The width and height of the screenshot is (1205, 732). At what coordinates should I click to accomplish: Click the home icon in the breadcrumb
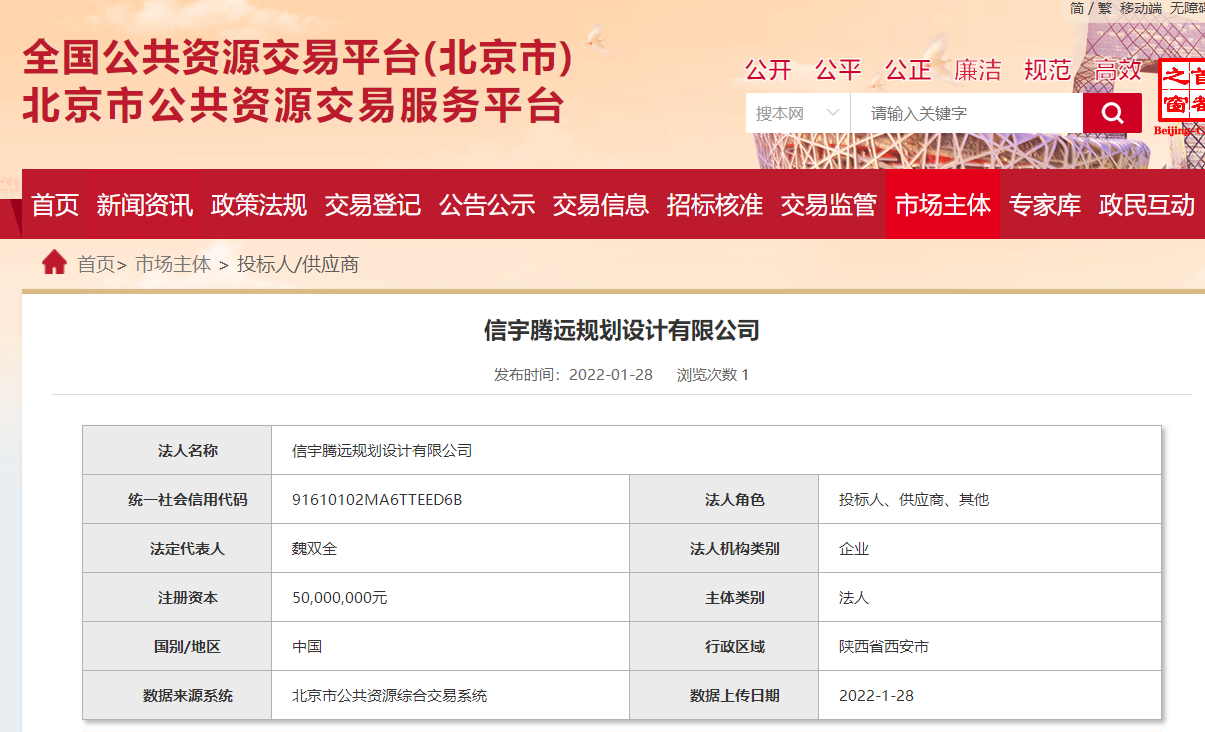pos(55,264)
